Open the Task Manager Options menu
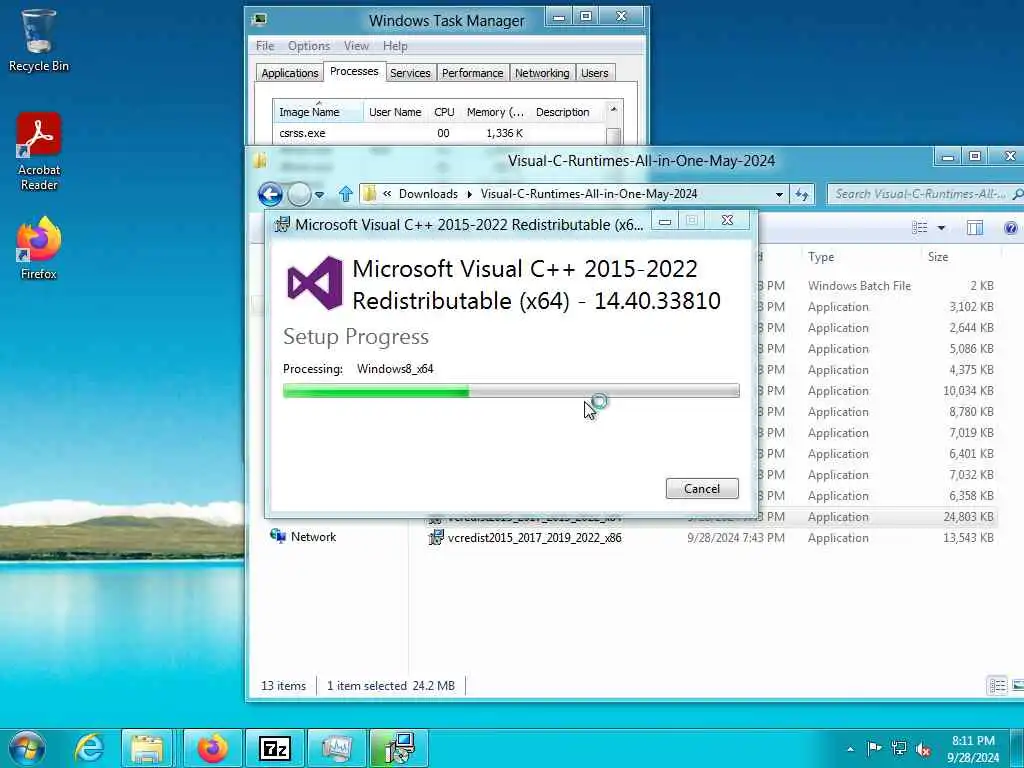The height and width of the screenshot is (768, 1024). click(309, 46)
